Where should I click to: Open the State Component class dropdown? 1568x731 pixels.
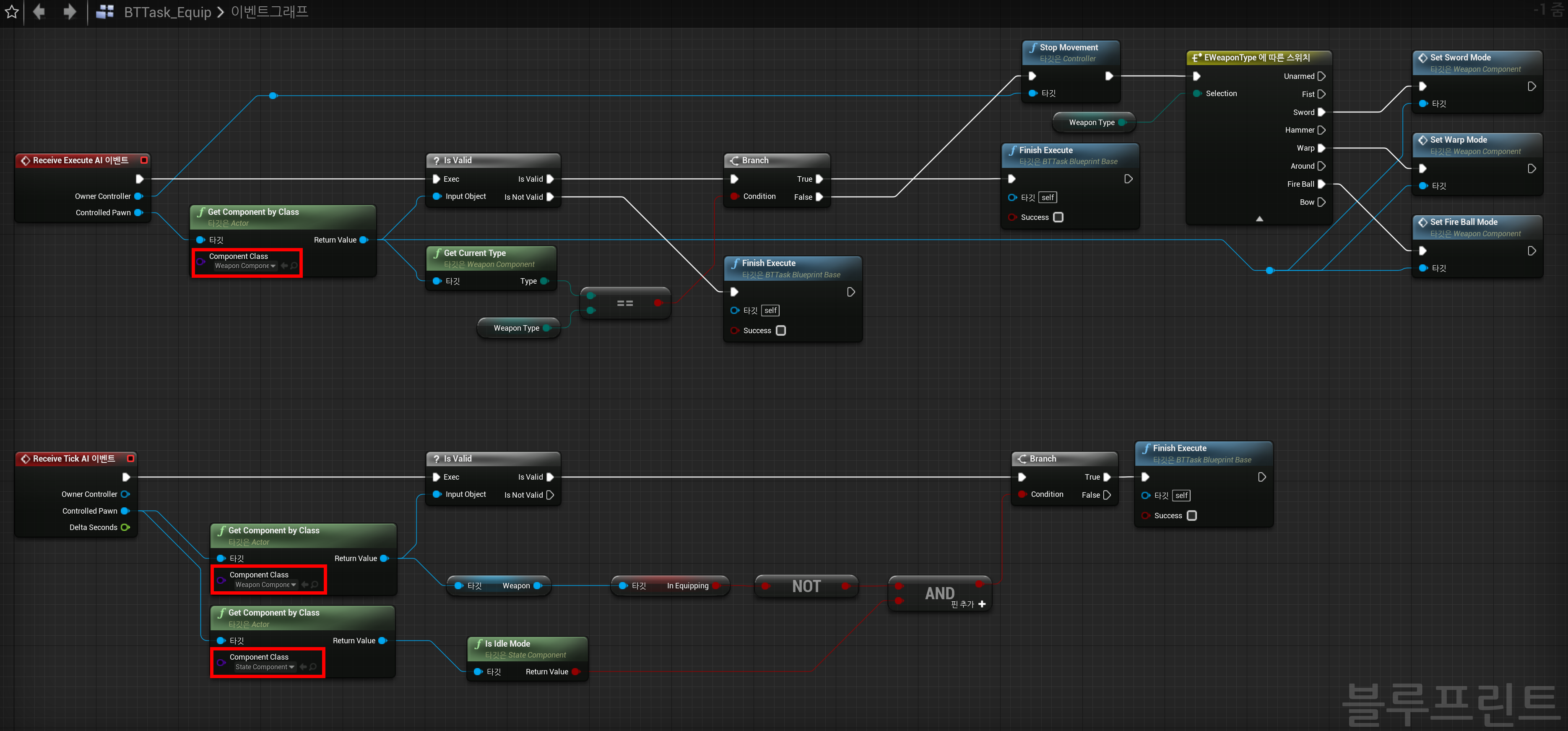click(265, 667)
